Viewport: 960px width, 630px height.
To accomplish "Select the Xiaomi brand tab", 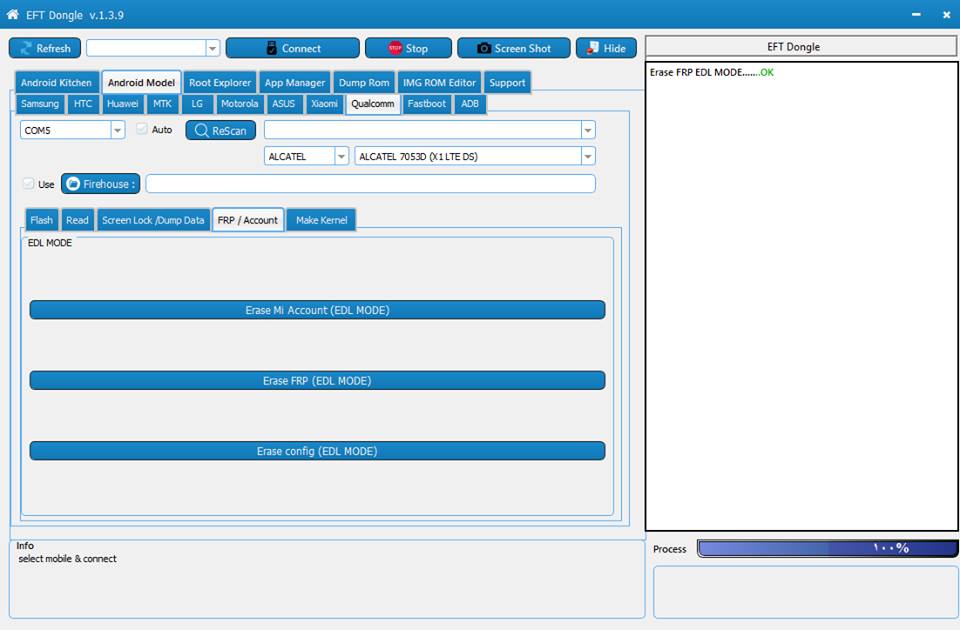I will pos(324,103).
